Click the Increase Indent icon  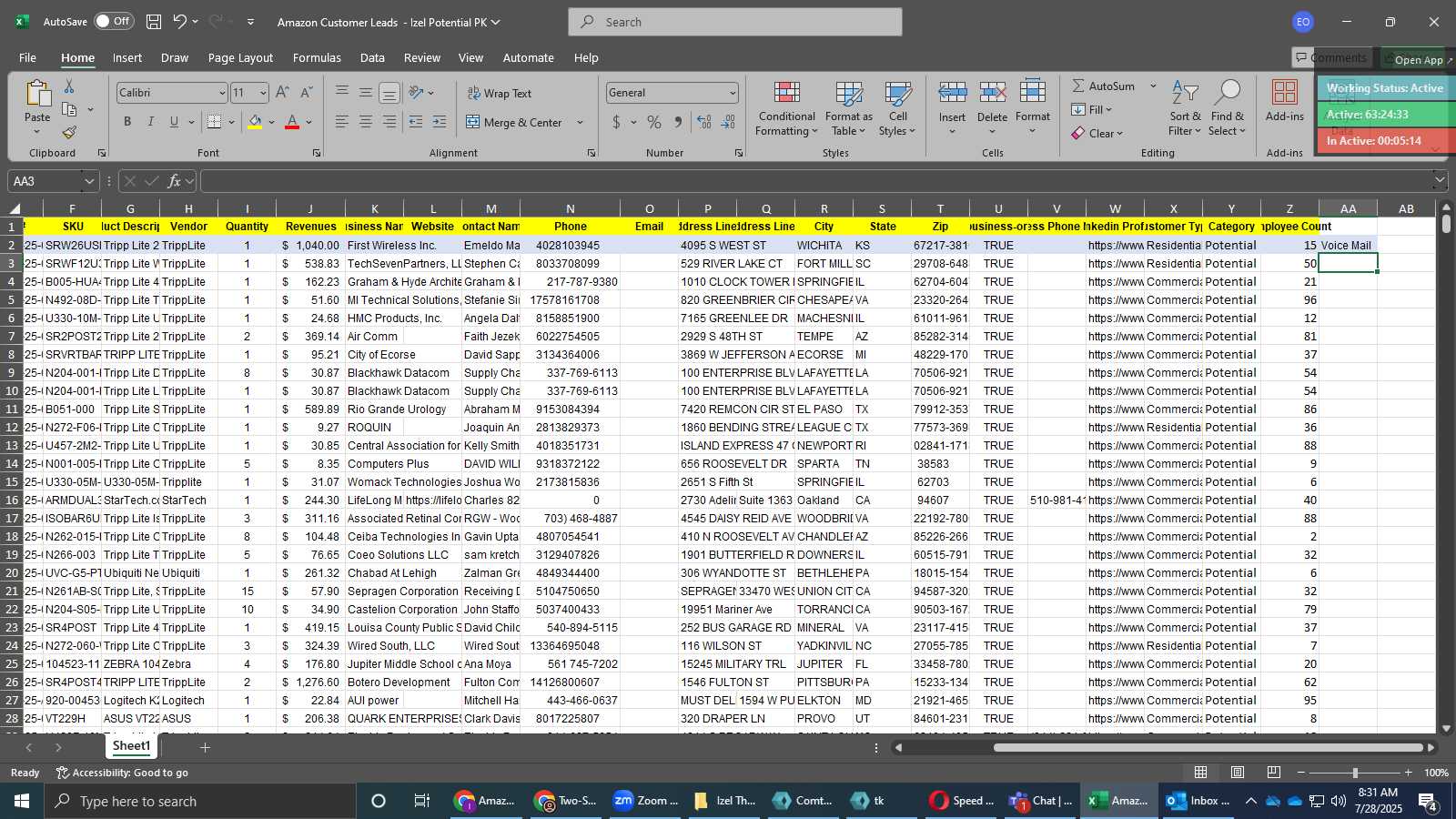[x=440, y=122]
